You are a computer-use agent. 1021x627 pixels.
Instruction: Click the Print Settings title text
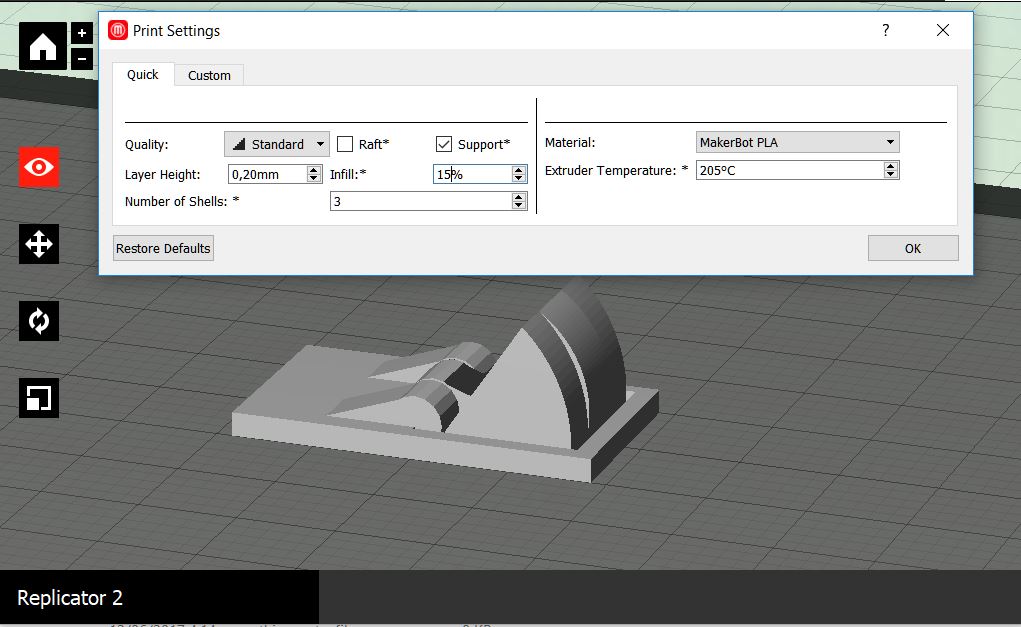pyautogui.click(x=176, y=31)
